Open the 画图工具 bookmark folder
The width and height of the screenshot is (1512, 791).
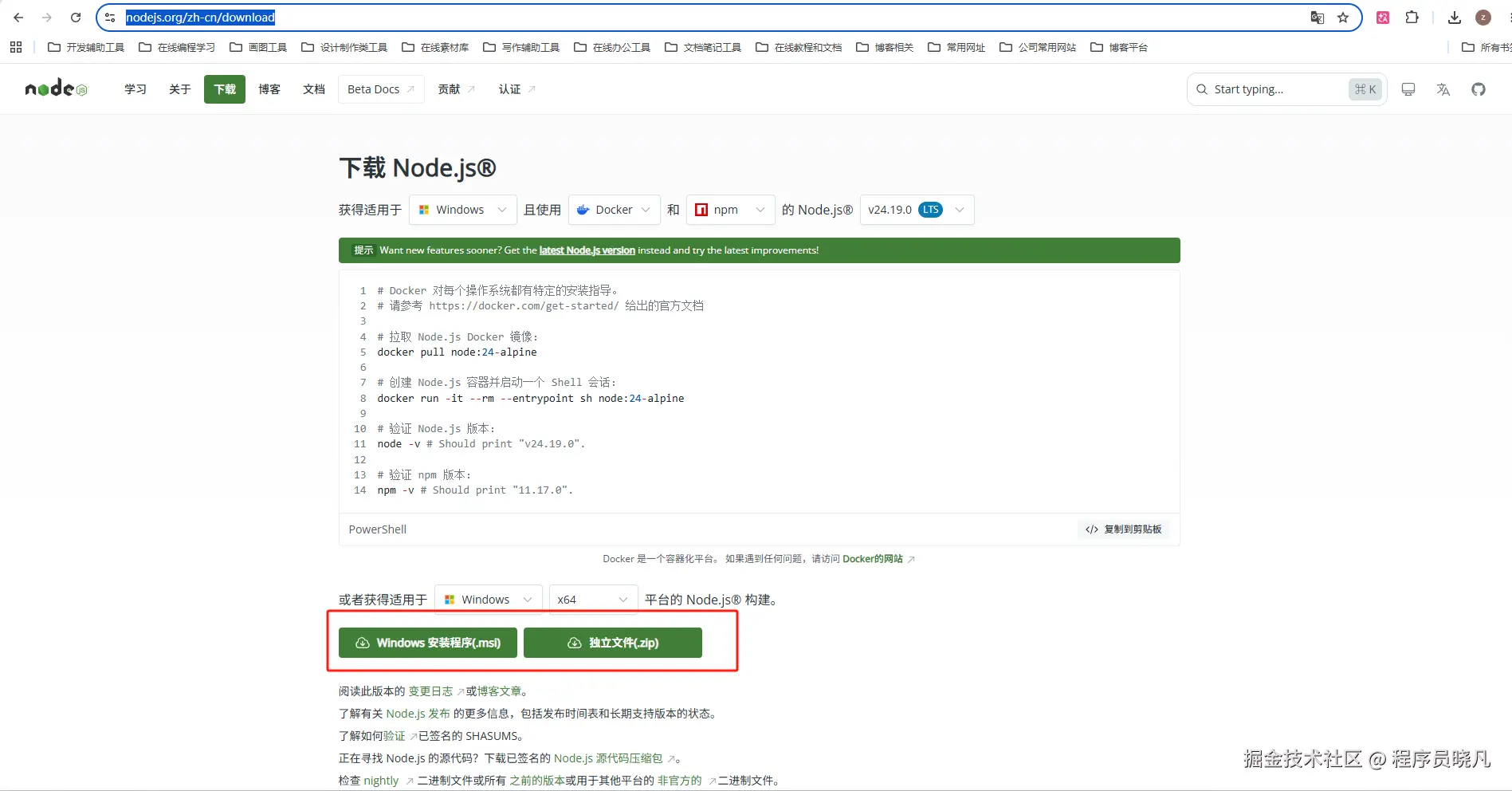tap(258, 47)
